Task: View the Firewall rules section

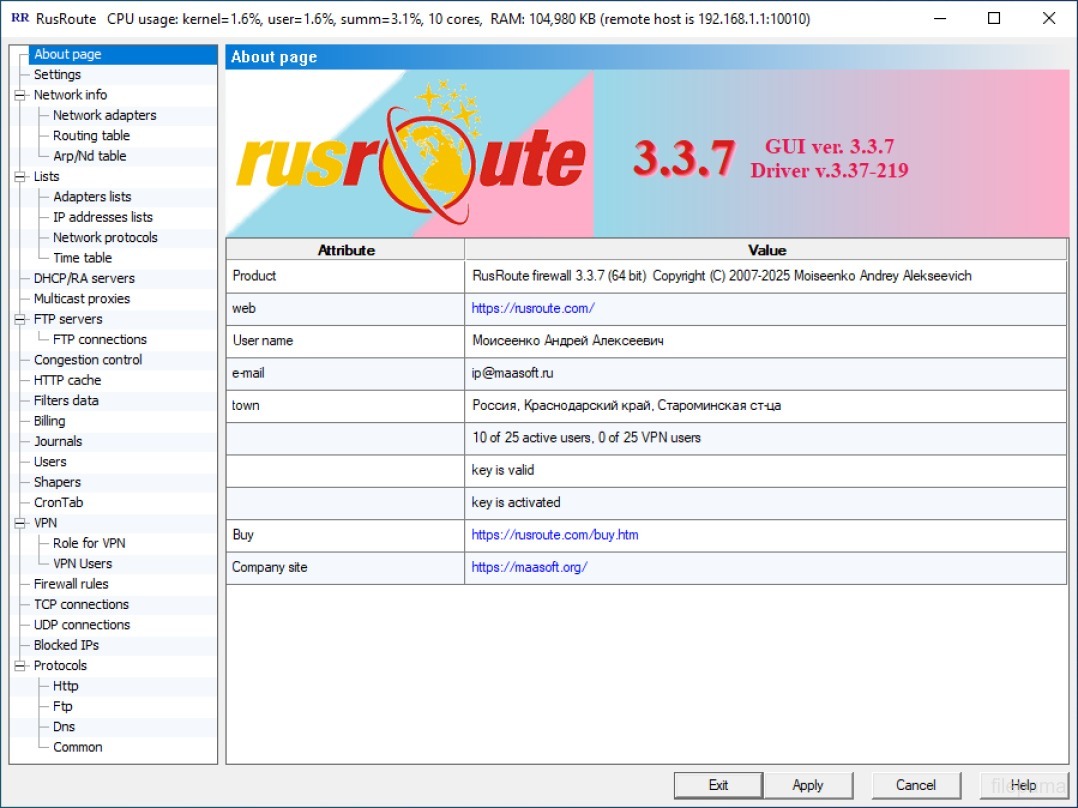Action: coord(71,584)
